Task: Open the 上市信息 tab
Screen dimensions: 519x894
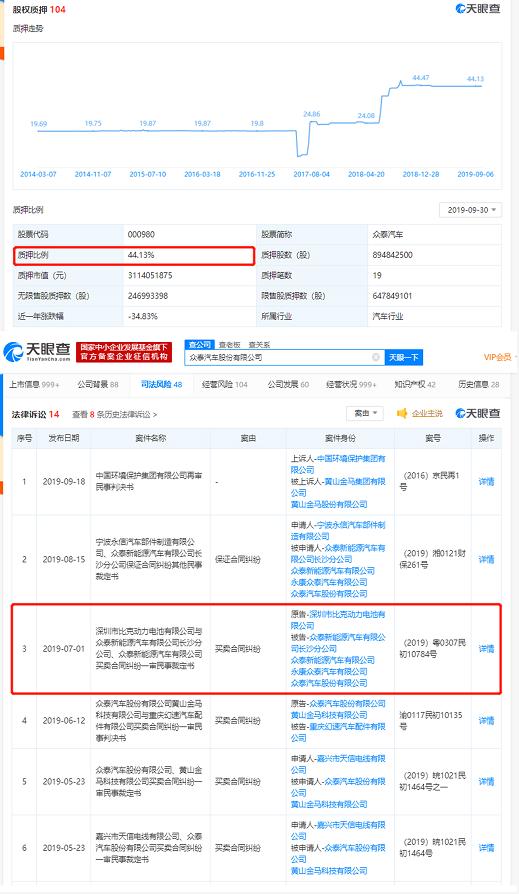Action: [x=34, y=384]
